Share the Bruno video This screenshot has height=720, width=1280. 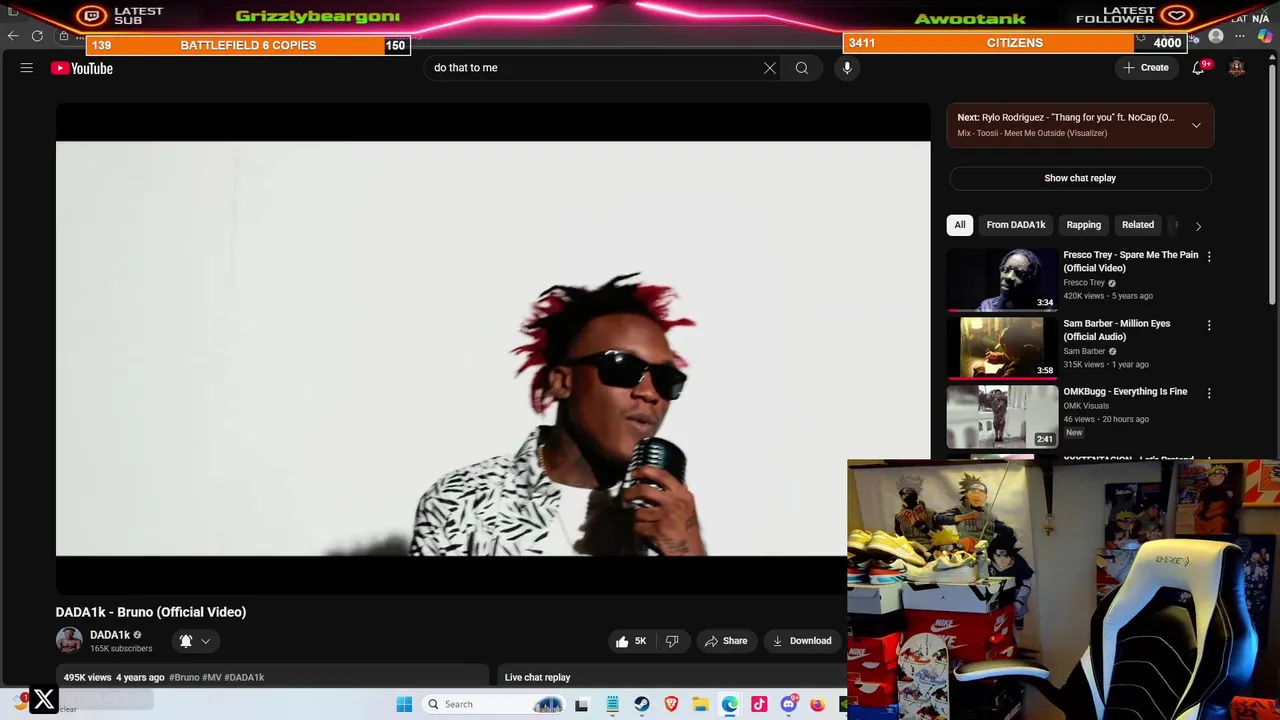[726, 641]
